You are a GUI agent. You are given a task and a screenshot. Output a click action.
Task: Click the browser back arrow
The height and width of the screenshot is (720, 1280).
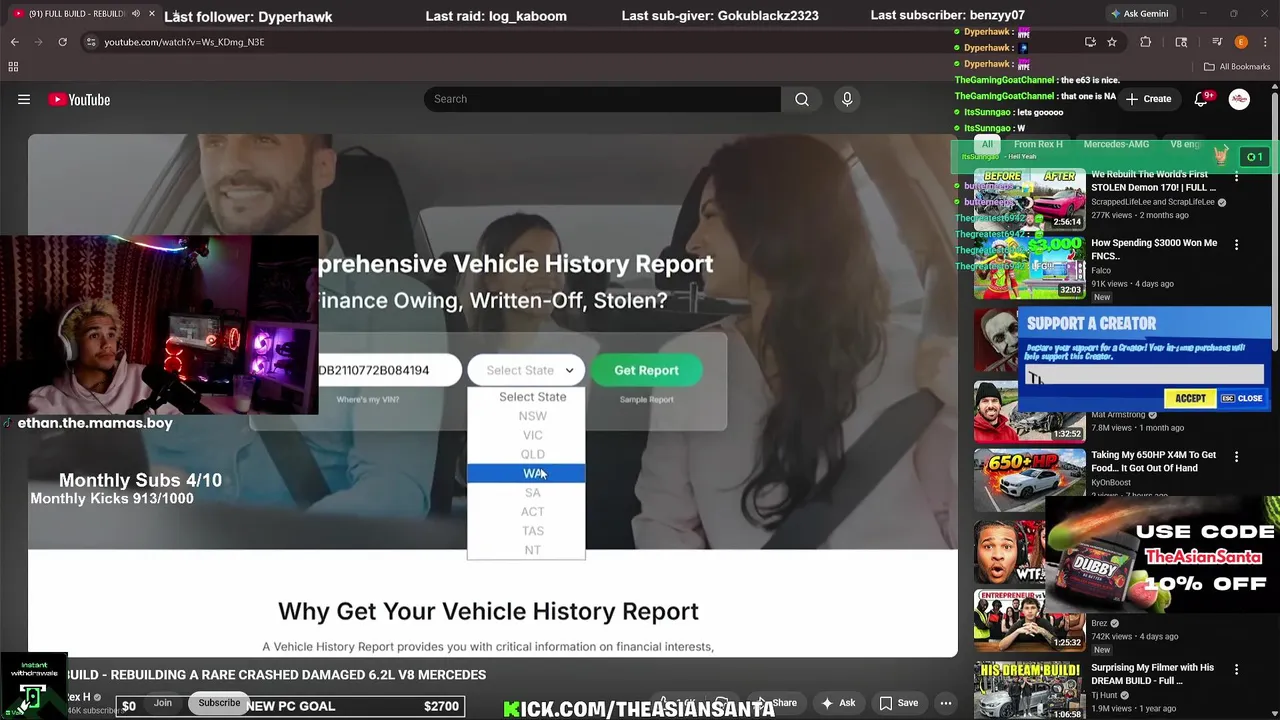[14, 42]
